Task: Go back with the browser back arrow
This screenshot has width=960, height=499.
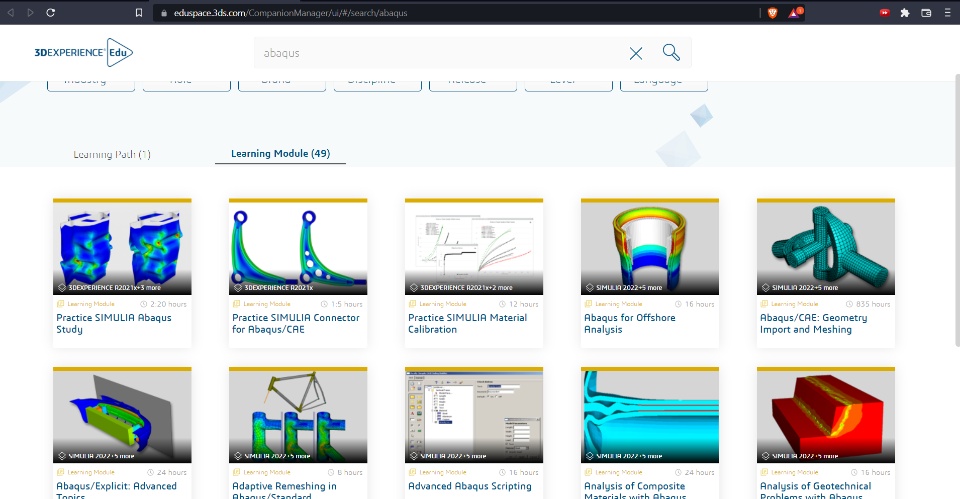Action: click(10, 12)
